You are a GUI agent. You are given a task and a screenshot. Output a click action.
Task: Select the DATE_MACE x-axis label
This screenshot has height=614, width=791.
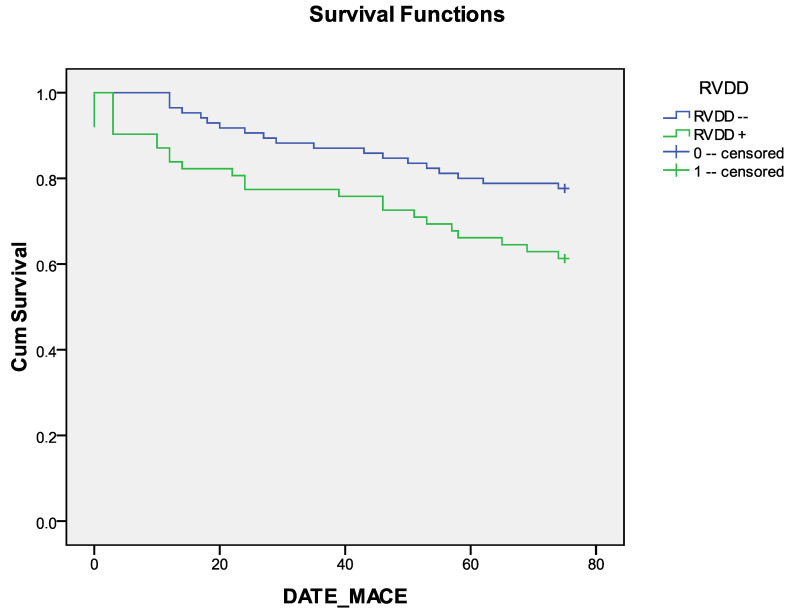point(345,596)
